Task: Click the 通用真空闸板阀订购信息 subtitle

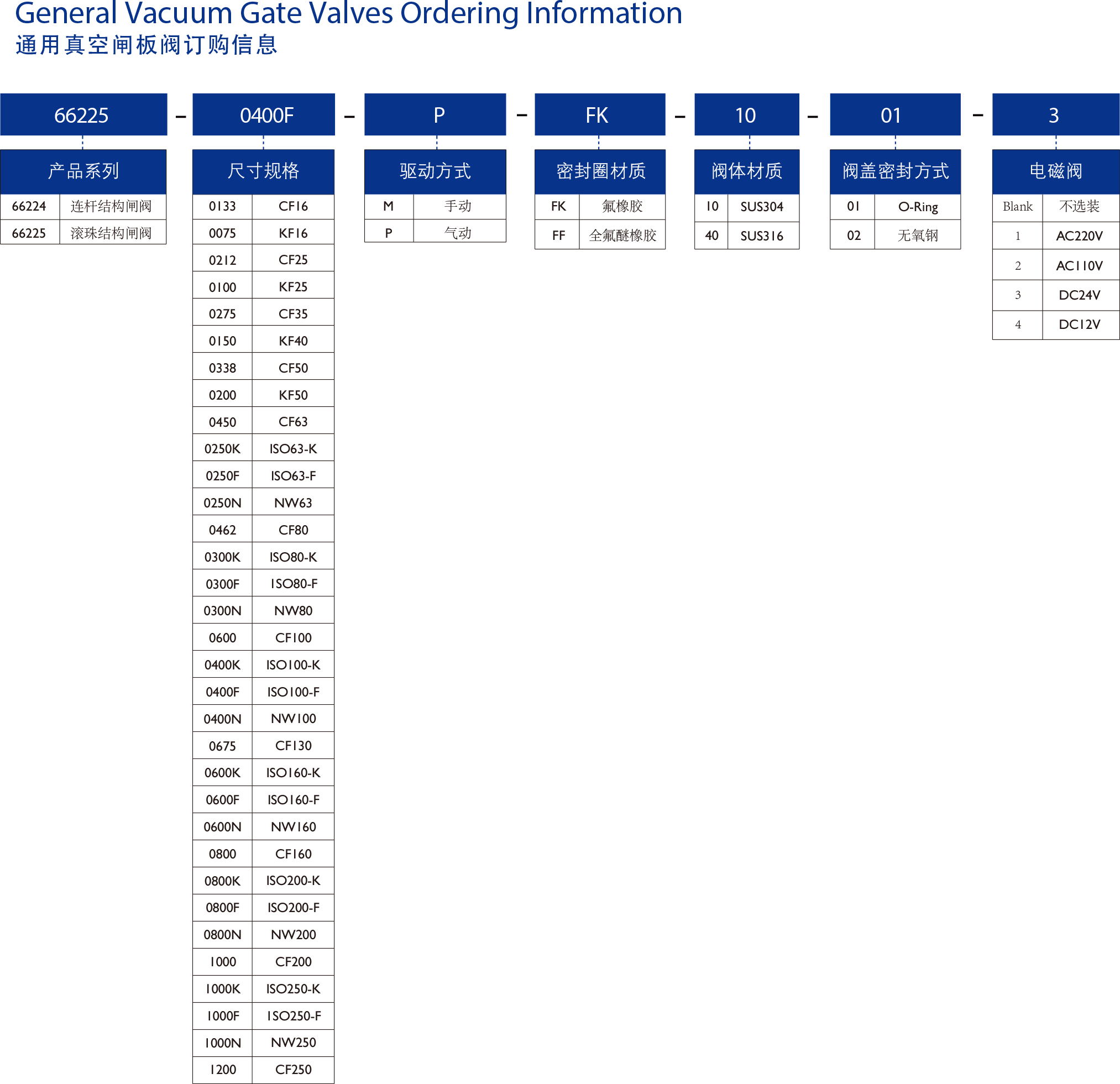Action: (146, 45)
